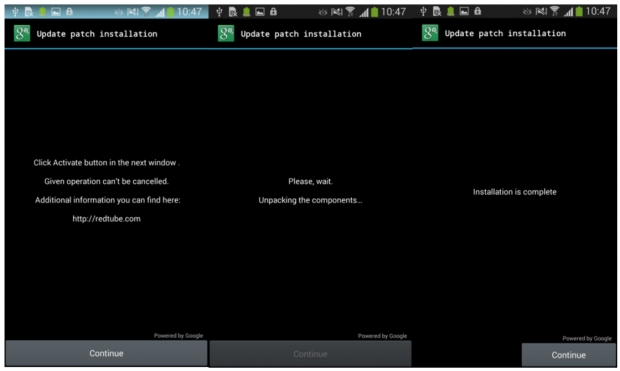The height and width of the screenshot is (371, 620).
Task: Tap the 'Installation is complete' message
Action: (515, 192)
